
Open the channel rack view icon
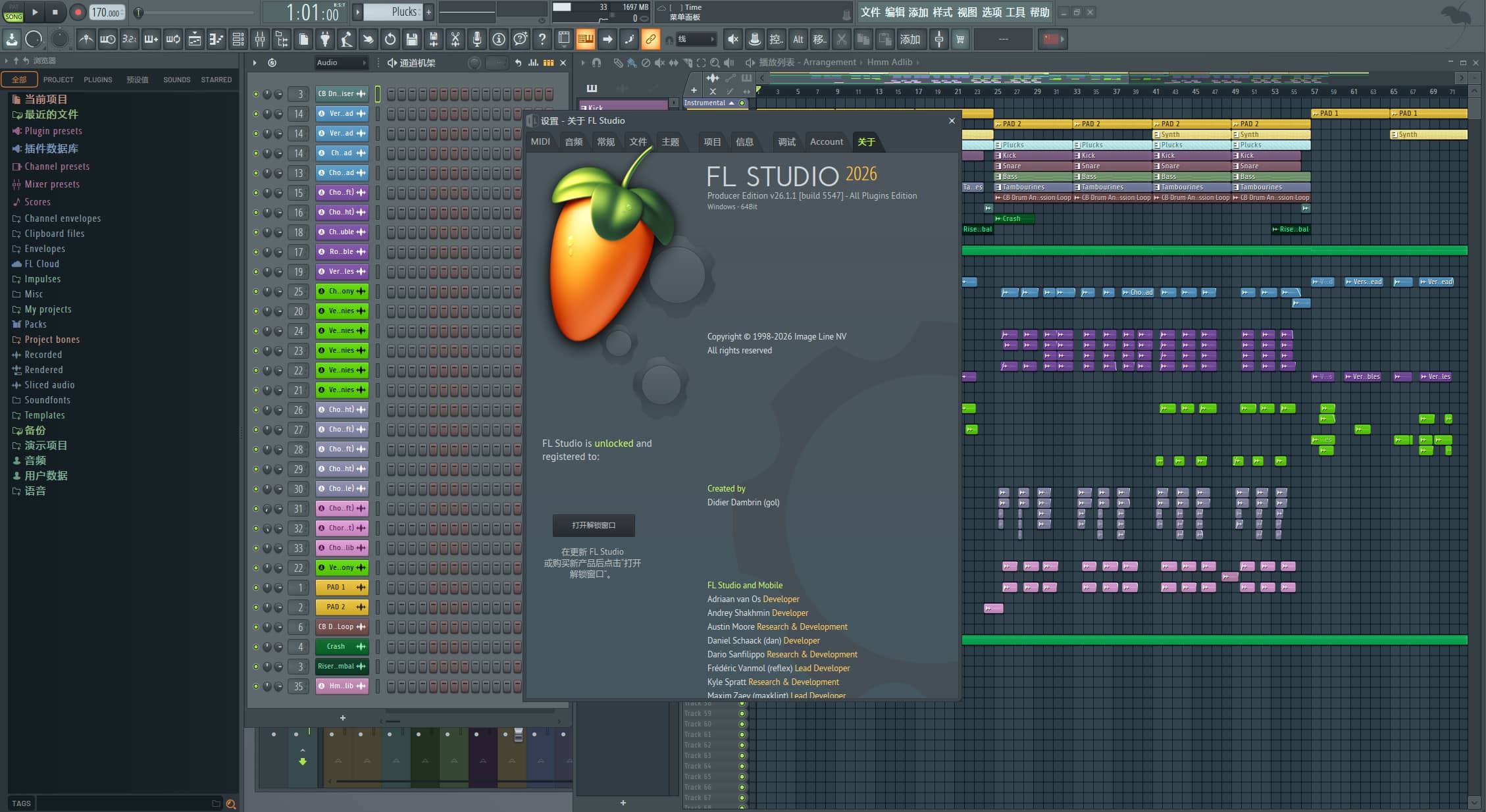pyautogui.click(x=238, y=39)
